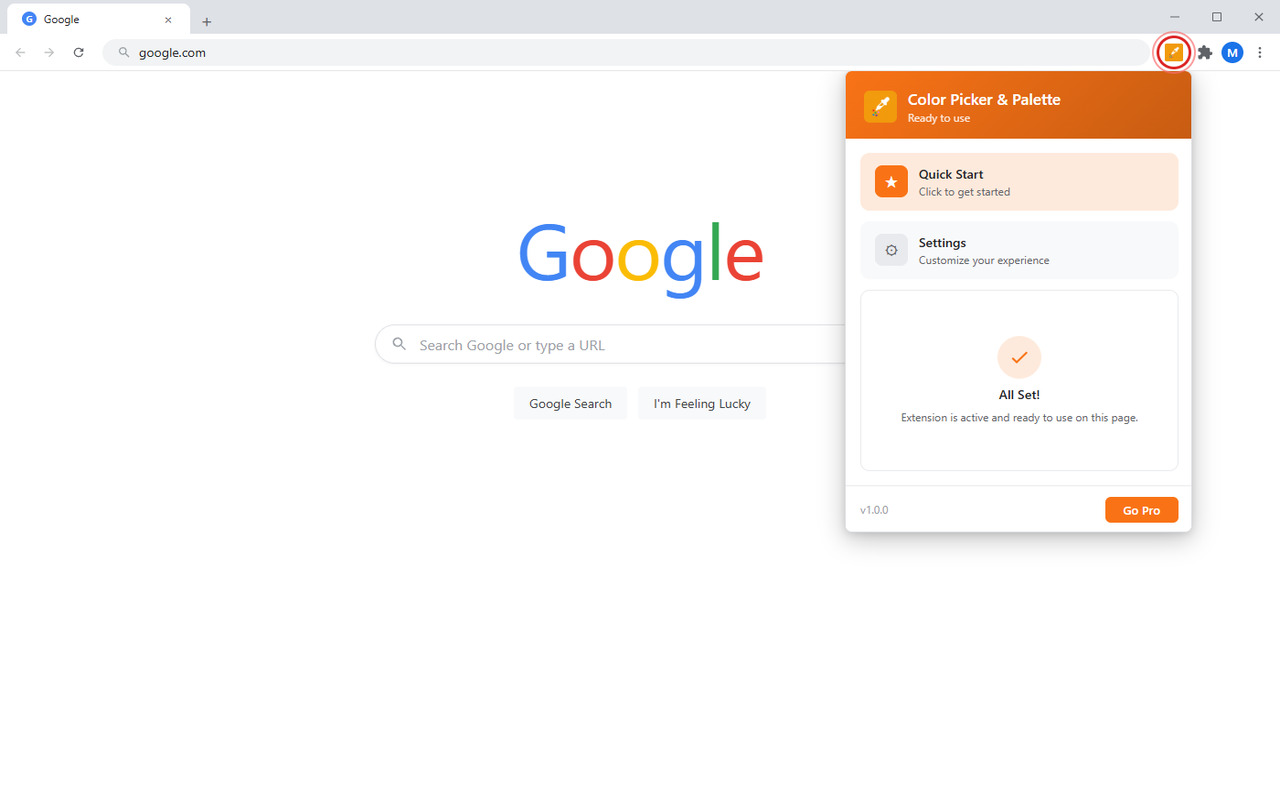Click the search magnifier in the address bar
Viewport: 1280px width, 800px height.
click(x=122, y=52)
